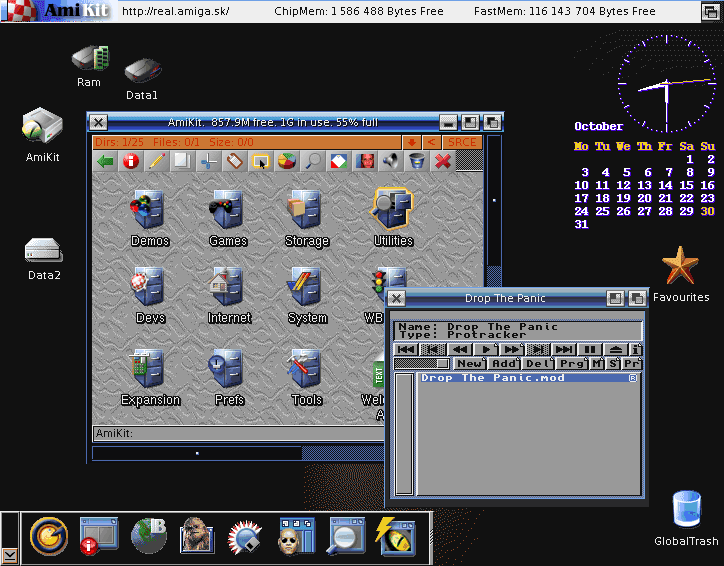
Task: Launch the globe B browser dock icon
Action: click(149, 536)
